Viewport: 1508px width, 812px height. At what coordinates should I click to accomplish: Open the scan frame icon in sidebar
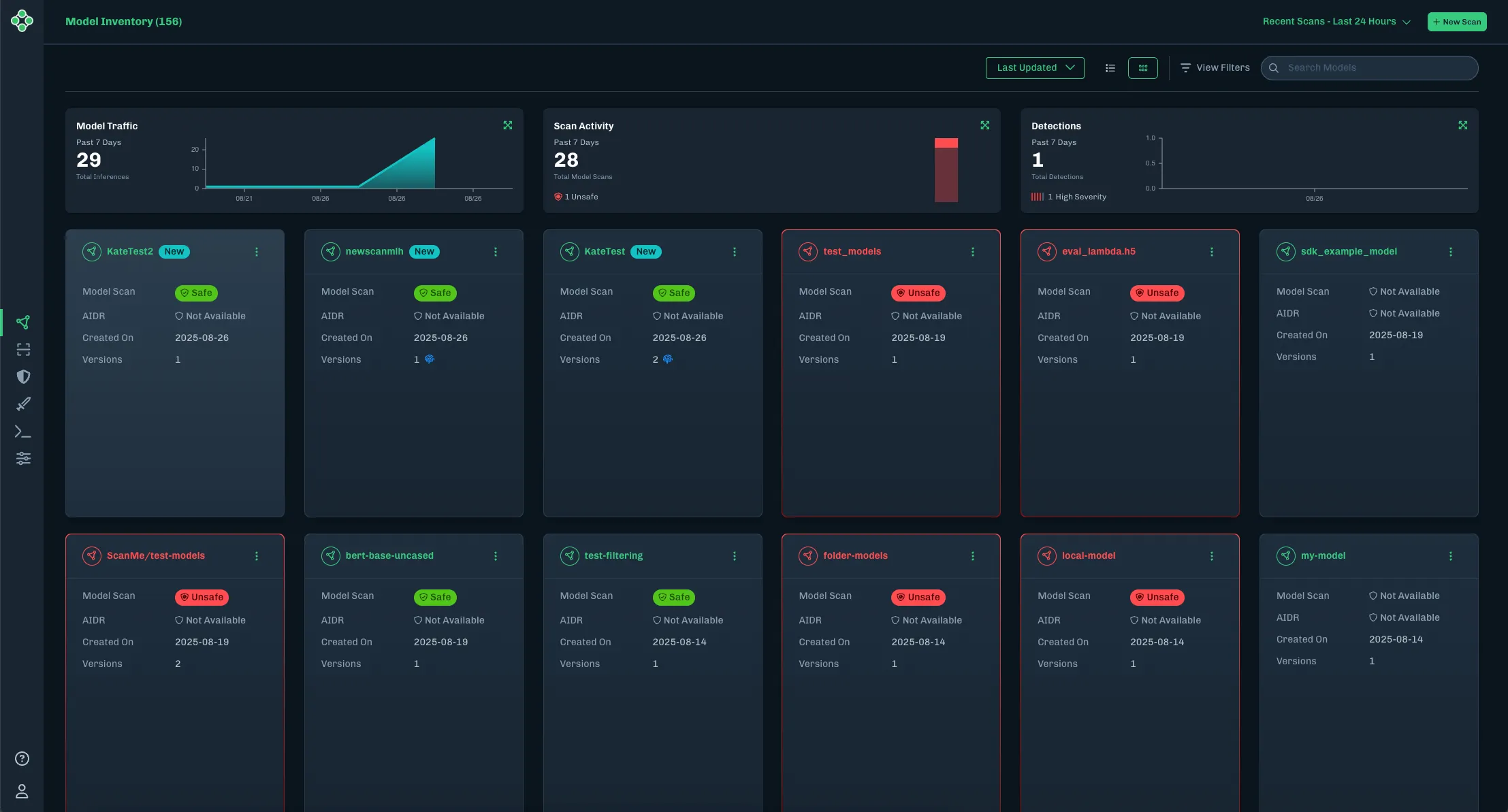coord(22,349)
